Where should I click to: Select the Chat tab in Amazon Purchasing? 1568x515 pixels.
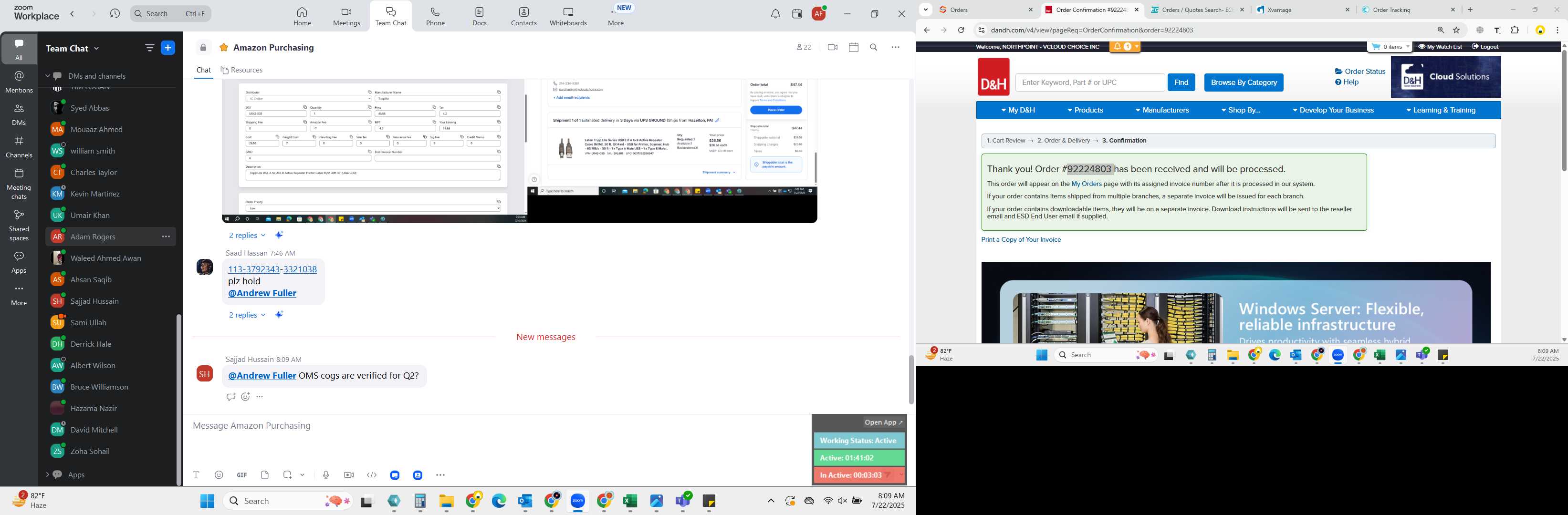[203, 70]
